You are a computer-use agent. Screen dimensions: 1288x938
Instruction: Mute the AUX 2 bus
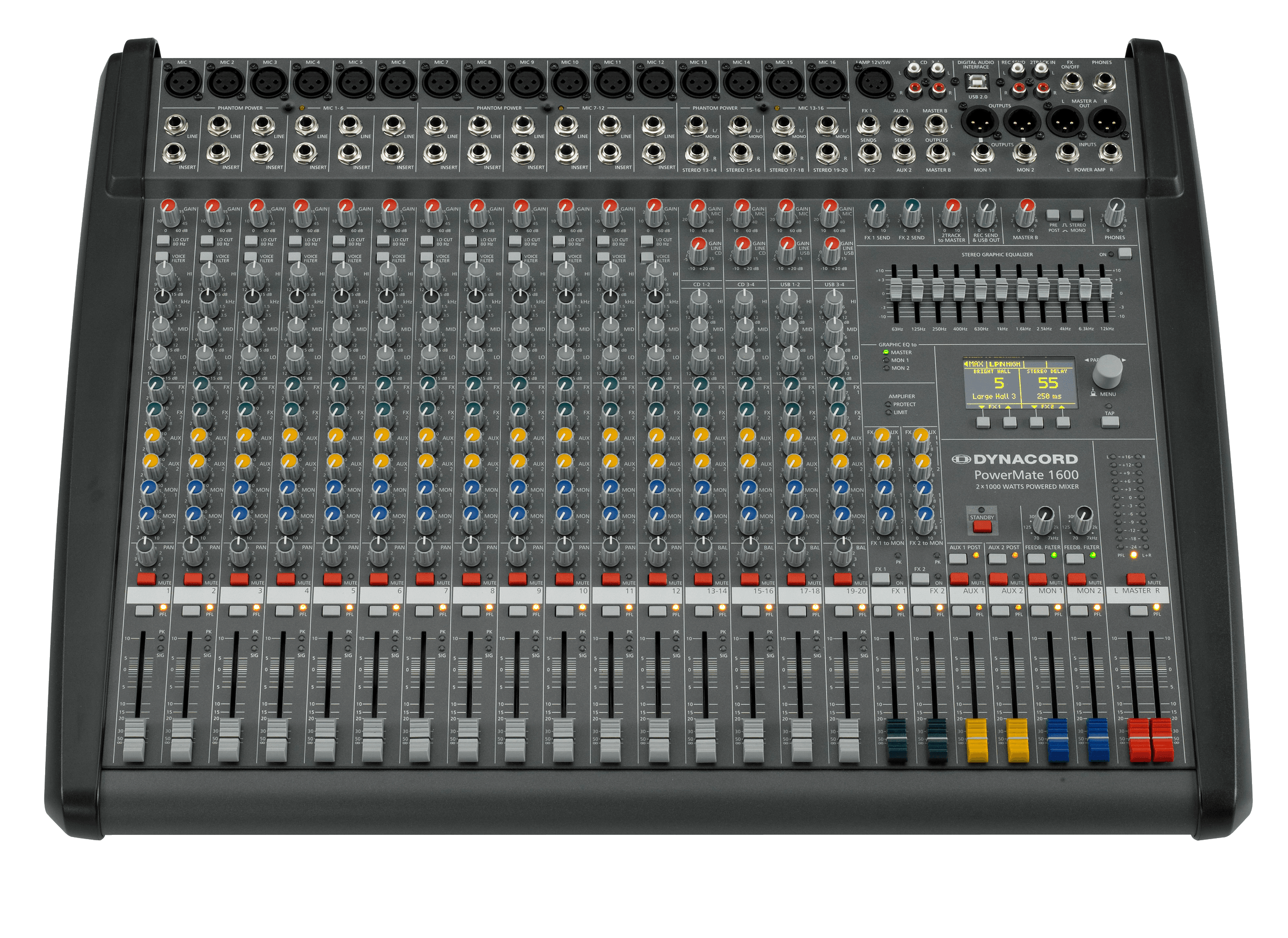998,579
